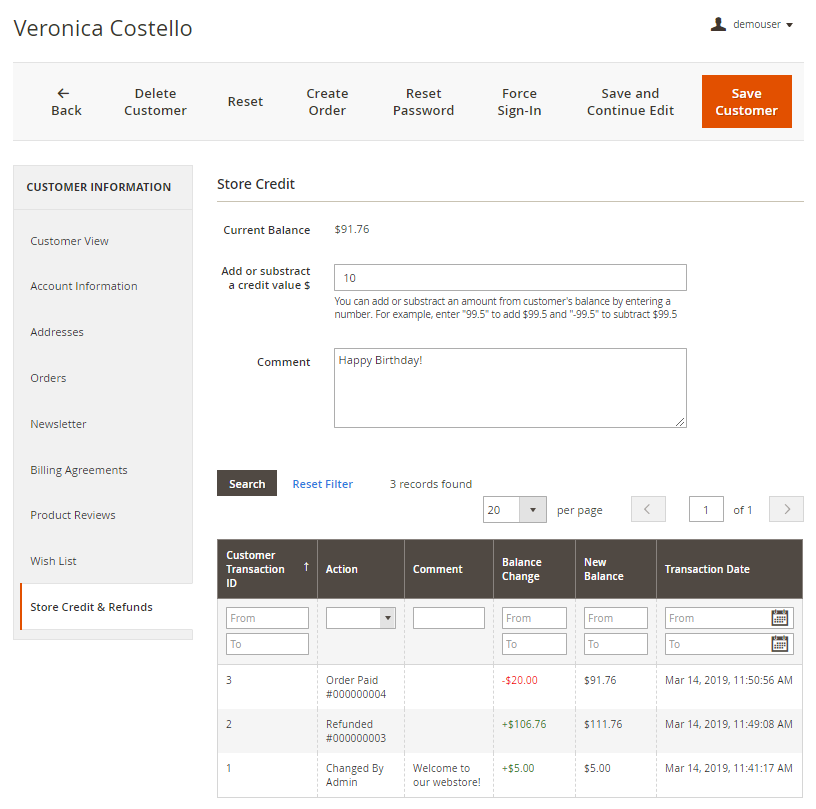Click the Balance Change From filter field

tap(534, 618)
